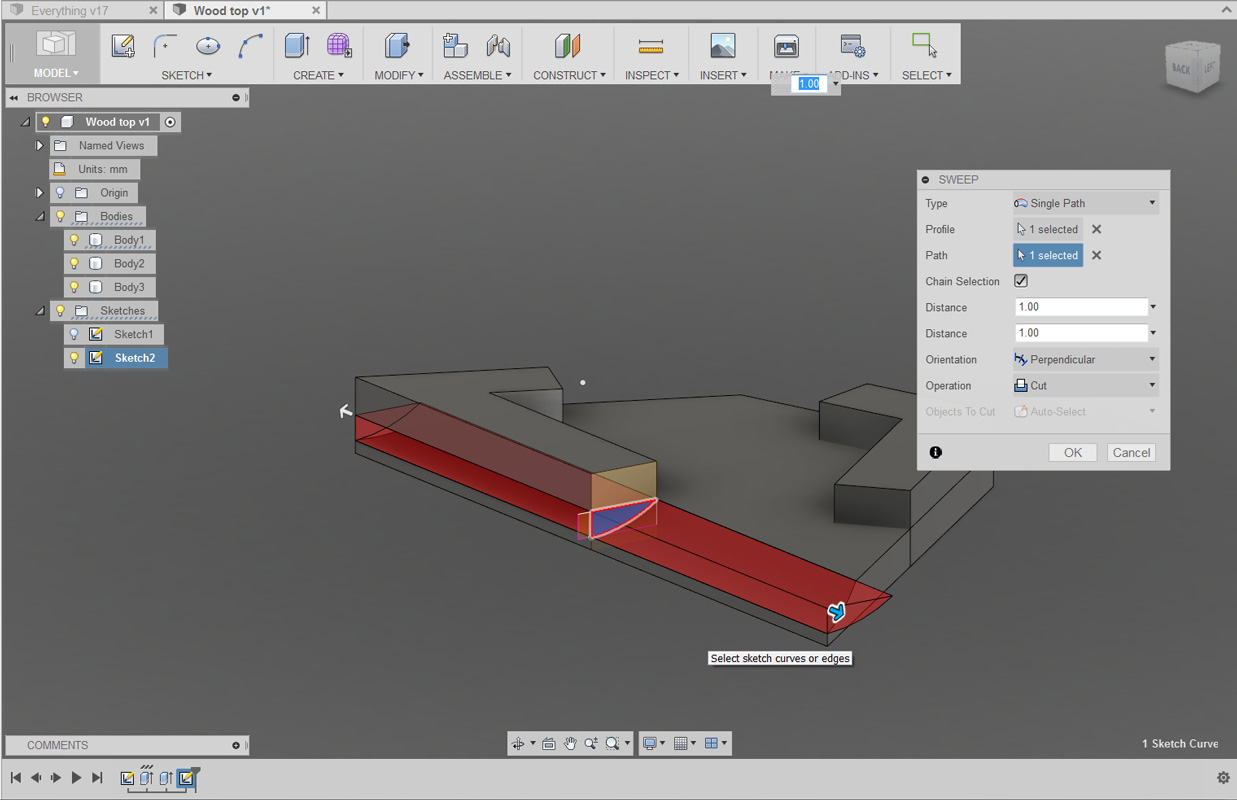Toggle visibility lightbulb for Body2
This screenshot has width=1237, height=800.
click(74, 263)
